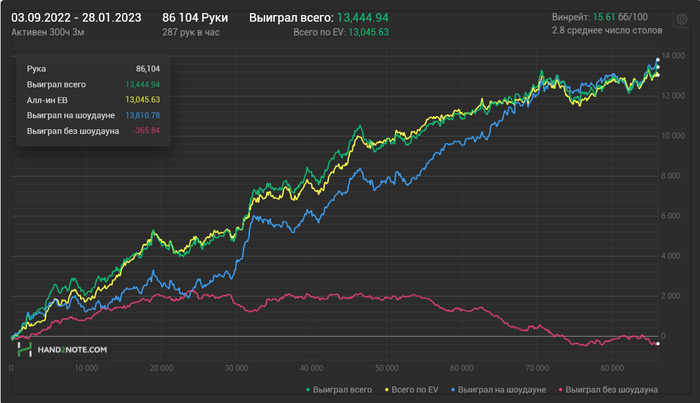Click the 40 000 label on the x-axis

point(311,368)
